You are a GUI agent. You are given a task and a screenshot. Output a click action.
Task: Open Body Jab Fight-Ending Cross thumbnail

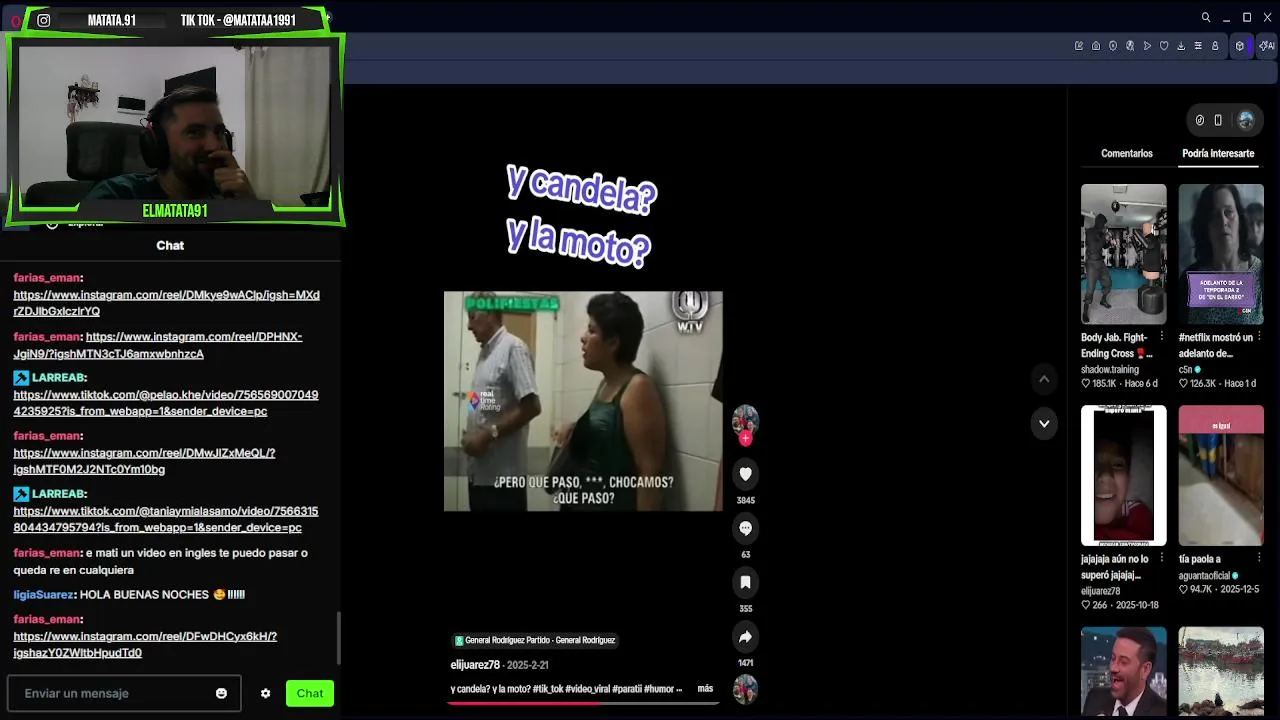tap(1123, 253)
